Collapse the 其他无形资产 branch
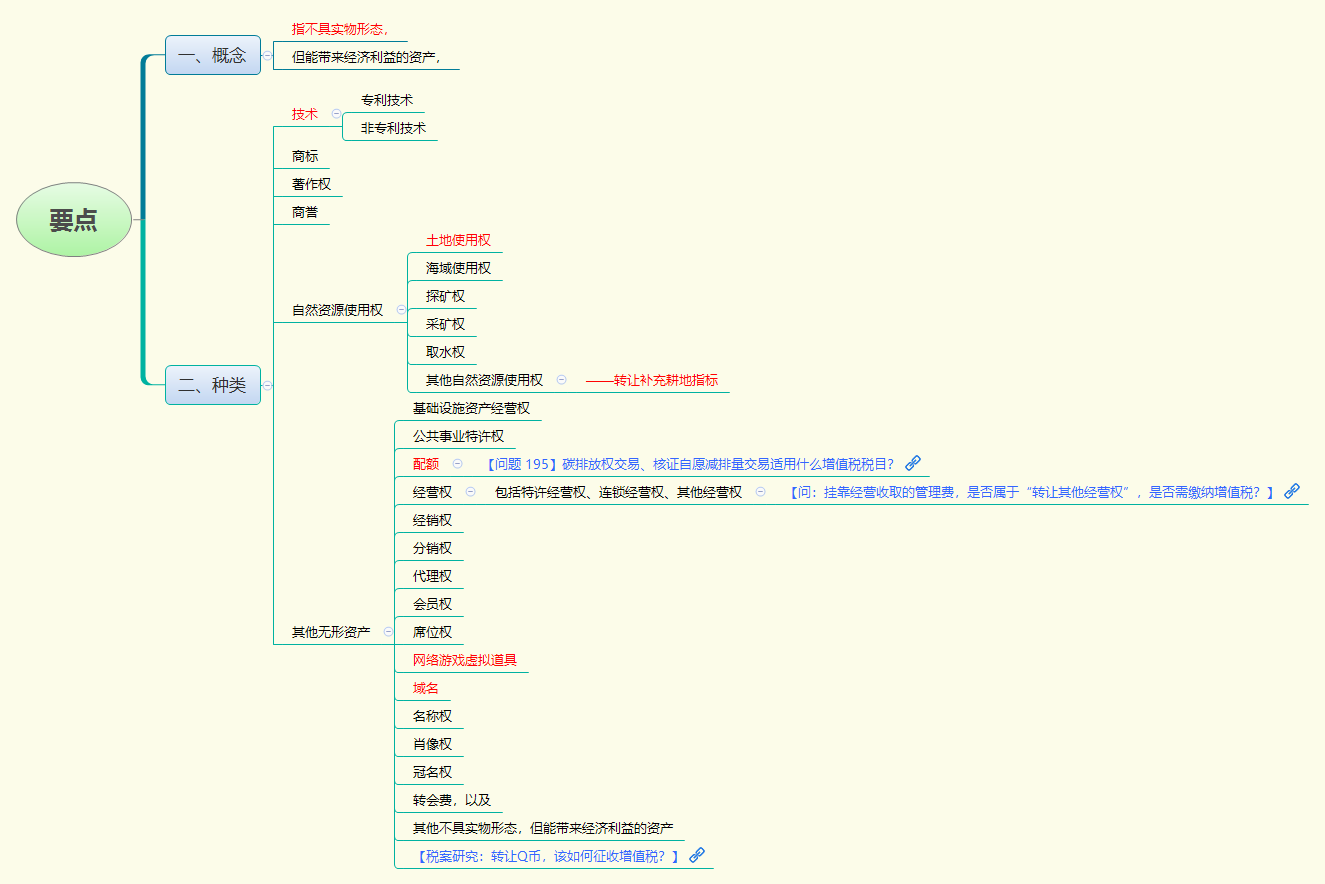1325x884 pixels. click(x=388, y=631)
